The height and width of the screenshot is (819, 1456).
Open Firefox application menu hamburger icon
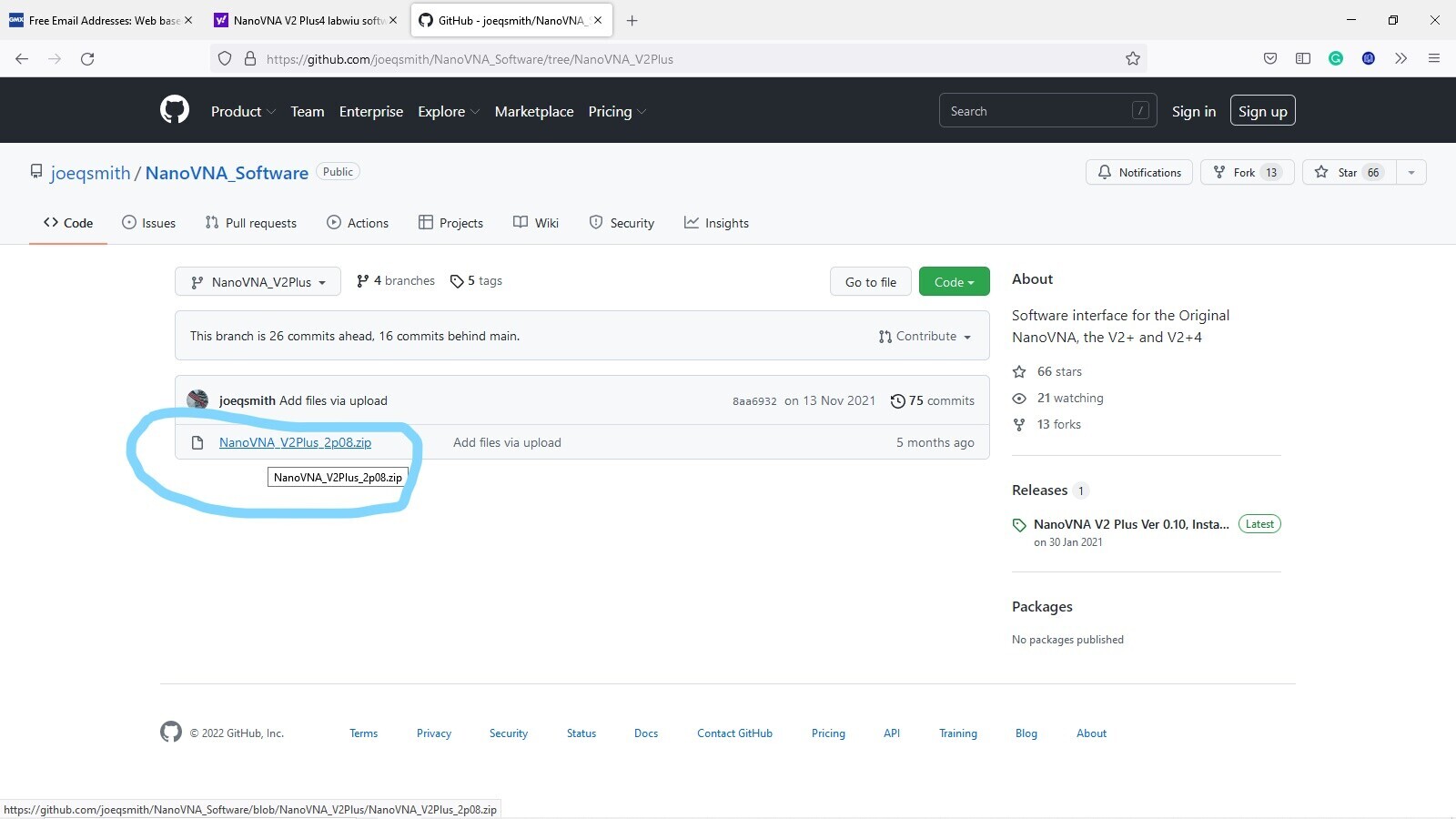pos(1434,58)
